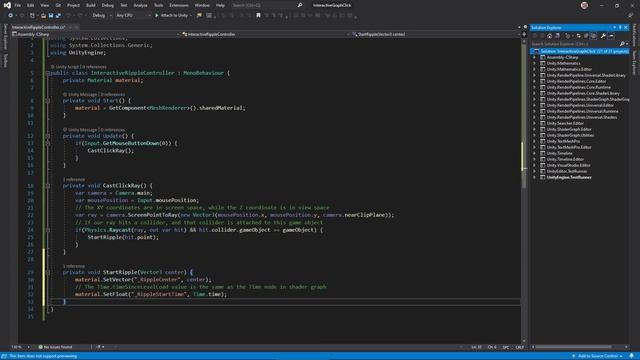The height and width of the screenshot is (360, 640).
Task: Open the Window menu
Action: 202,5
